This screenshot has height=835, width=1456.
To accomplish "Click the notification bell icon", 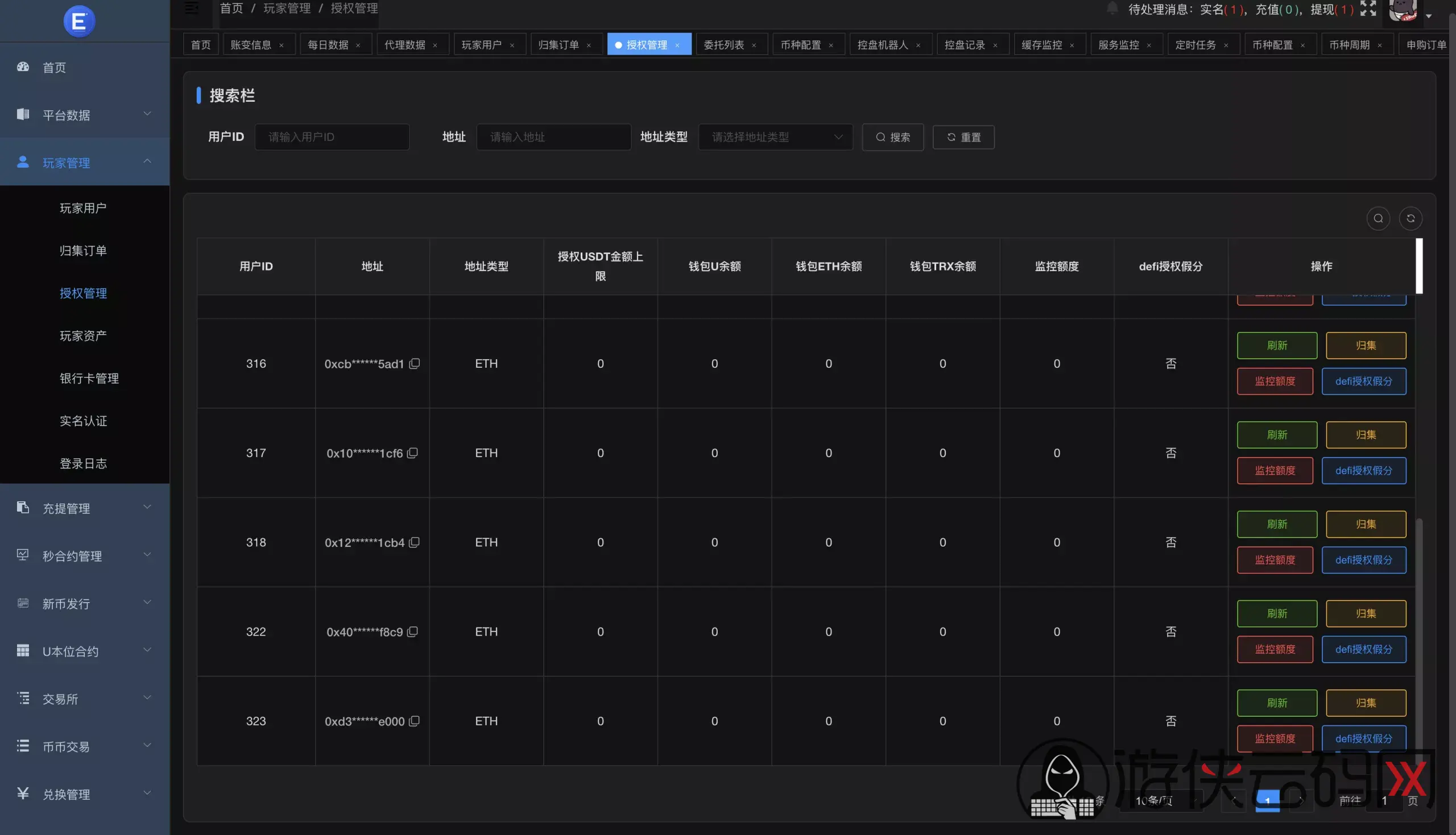I will point(1112,9).
